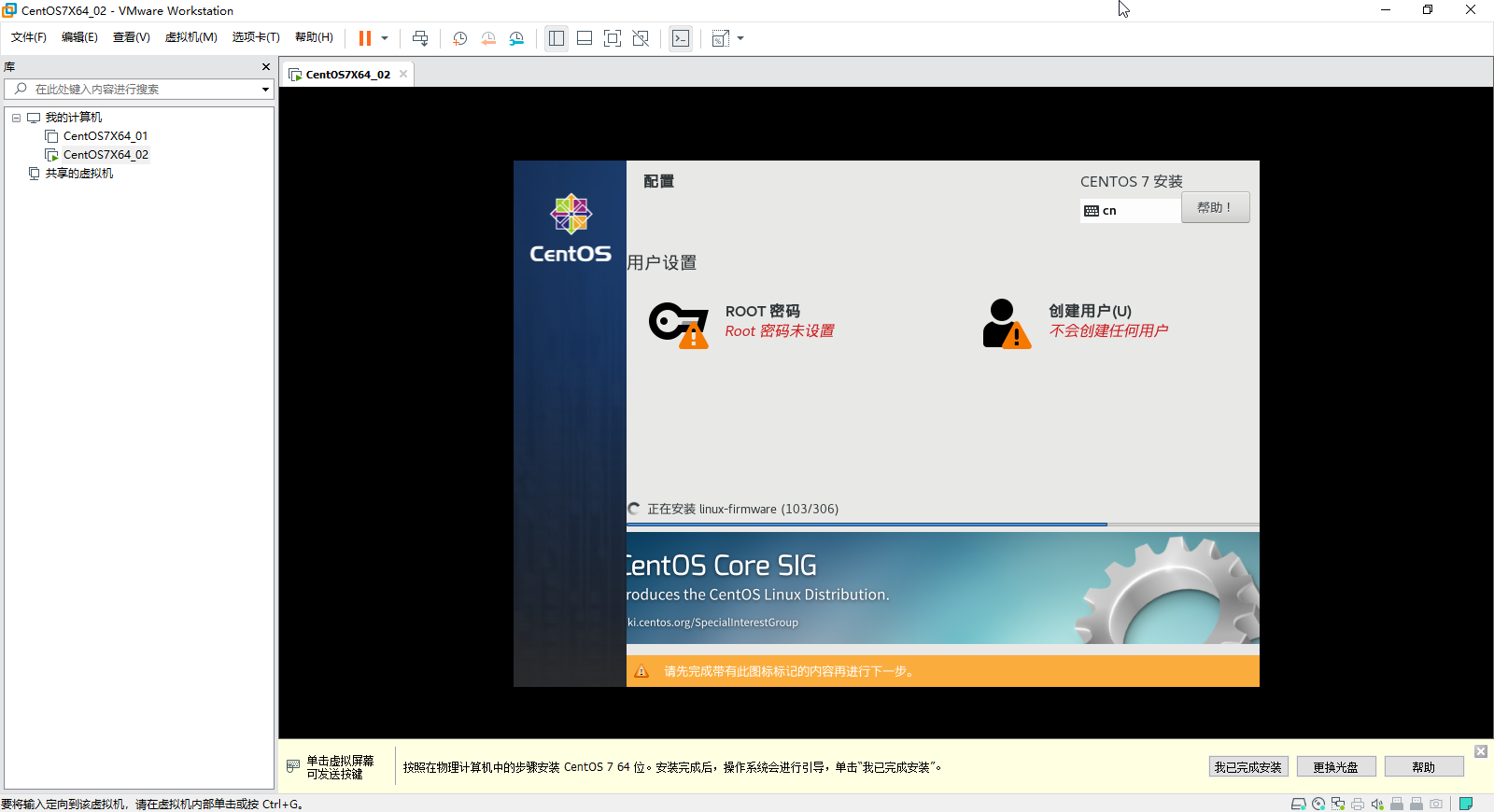The height and width of the screenshot is (812, 1494).
Task: Open the power options dropdown arrow
Action: click(385, 38)
